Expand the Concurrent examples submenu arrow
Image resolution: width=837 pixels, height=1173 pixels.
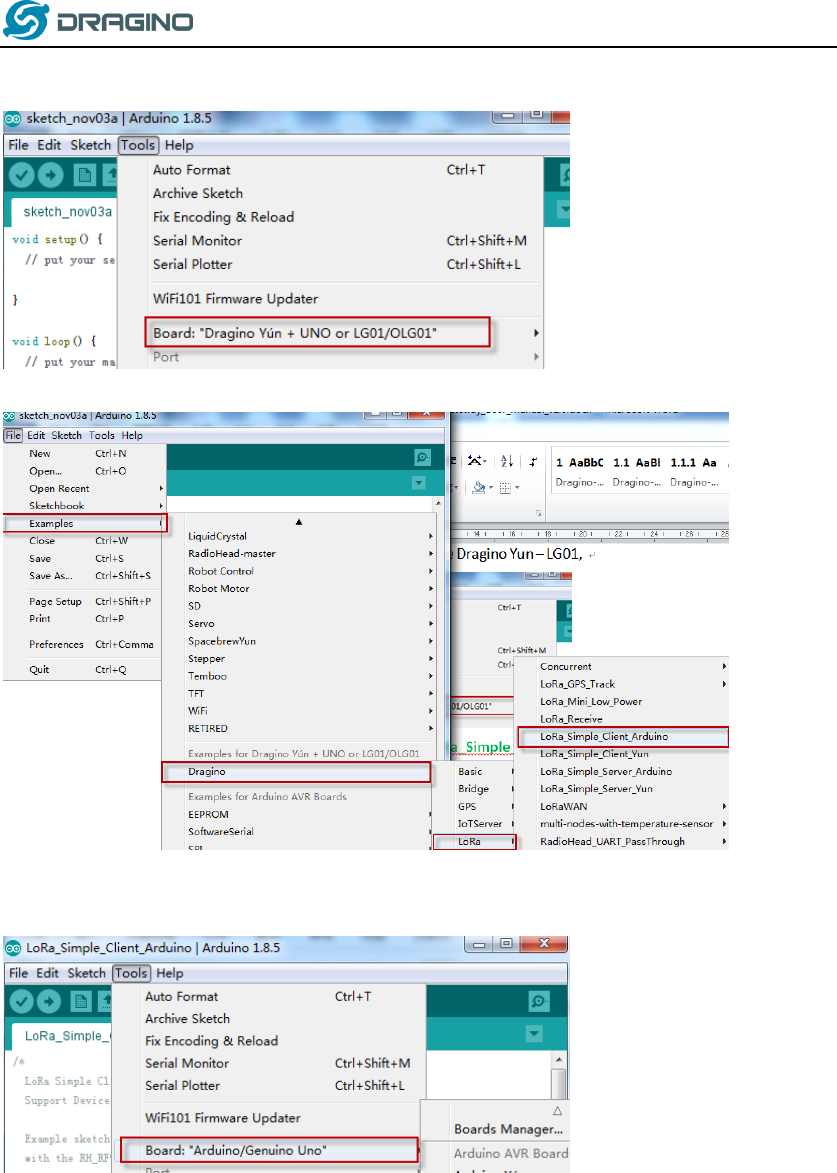click(x=724, y=667)
